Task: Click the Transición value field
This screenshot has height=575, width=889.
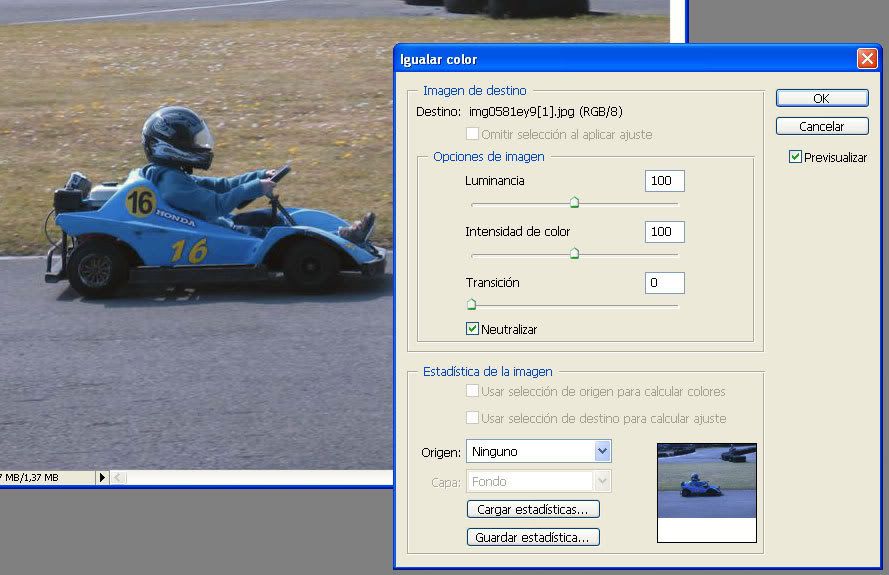Action: pyautogui.click(x=664, y=283)
